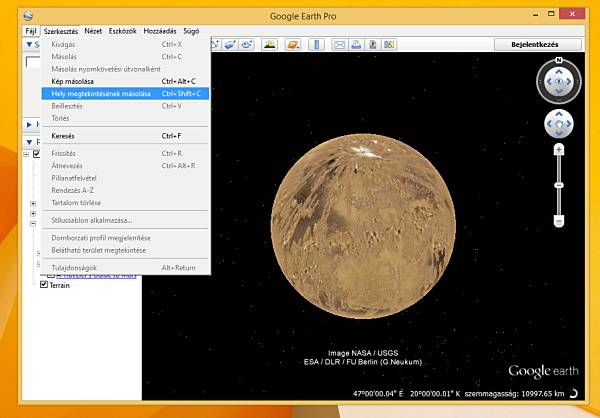Click the zoom slider handle
The height and width of the screenshot is (418, 600).
[x=559, y=185]
